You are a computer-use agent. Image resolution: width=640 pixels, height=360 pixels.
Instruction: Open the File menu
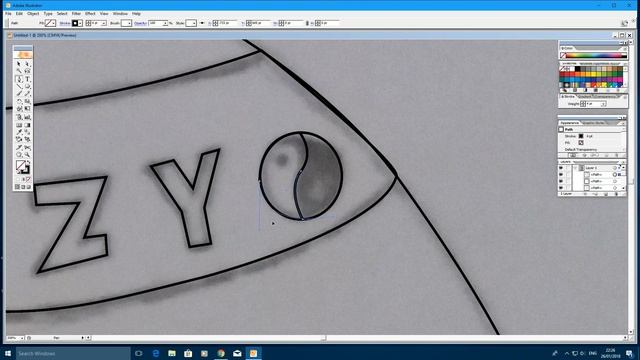point(8,13)
